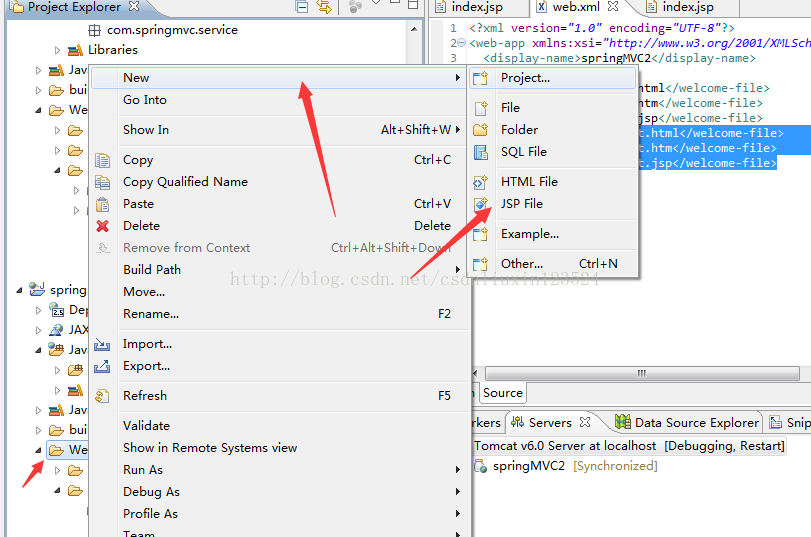This screenshot has height=537, width=811.
Task: Click the JSP File icon in submenu
Action: pyautogui.click(x=480, y=204)
